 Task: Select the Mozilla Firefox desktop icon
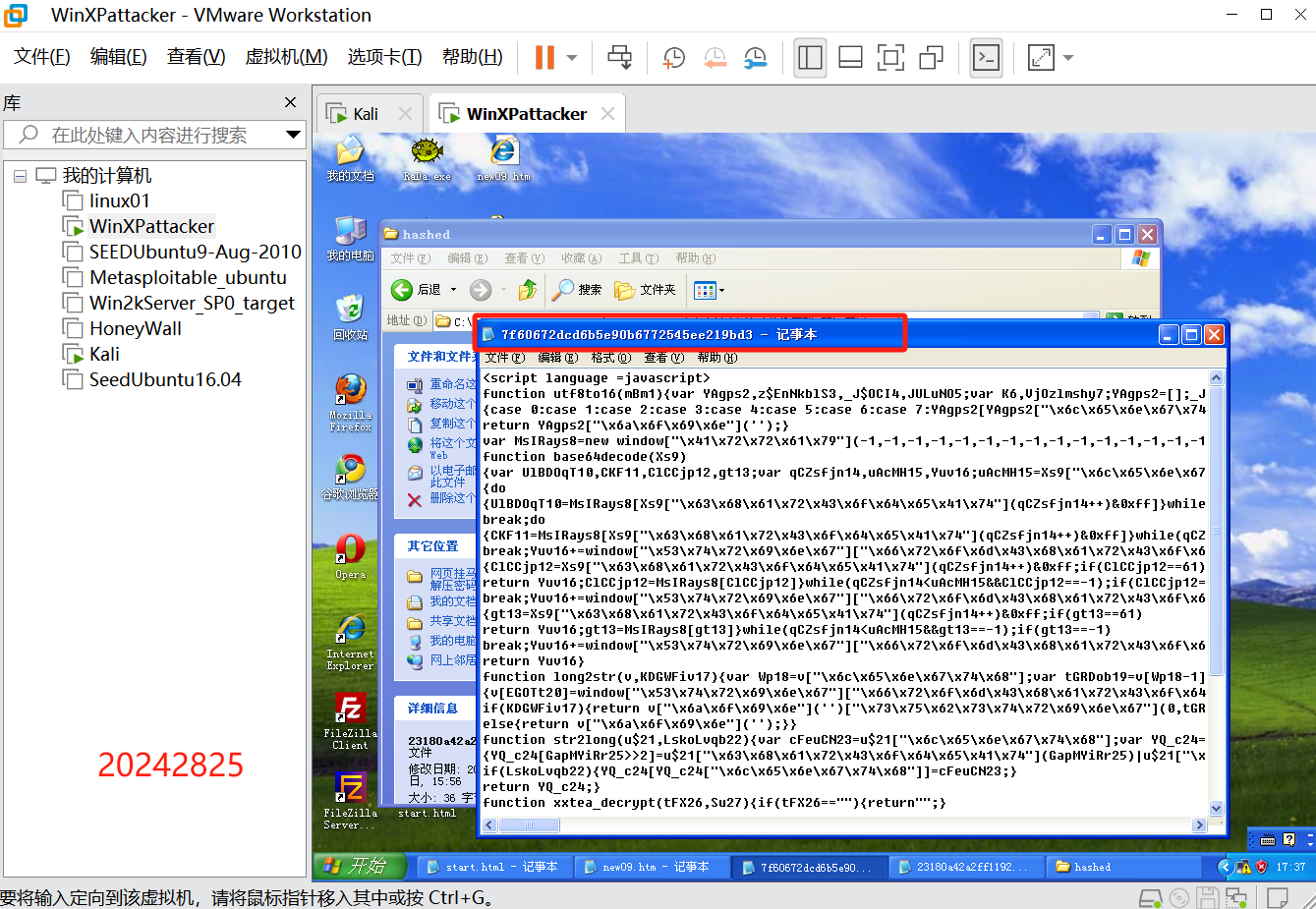pos(350,403)
